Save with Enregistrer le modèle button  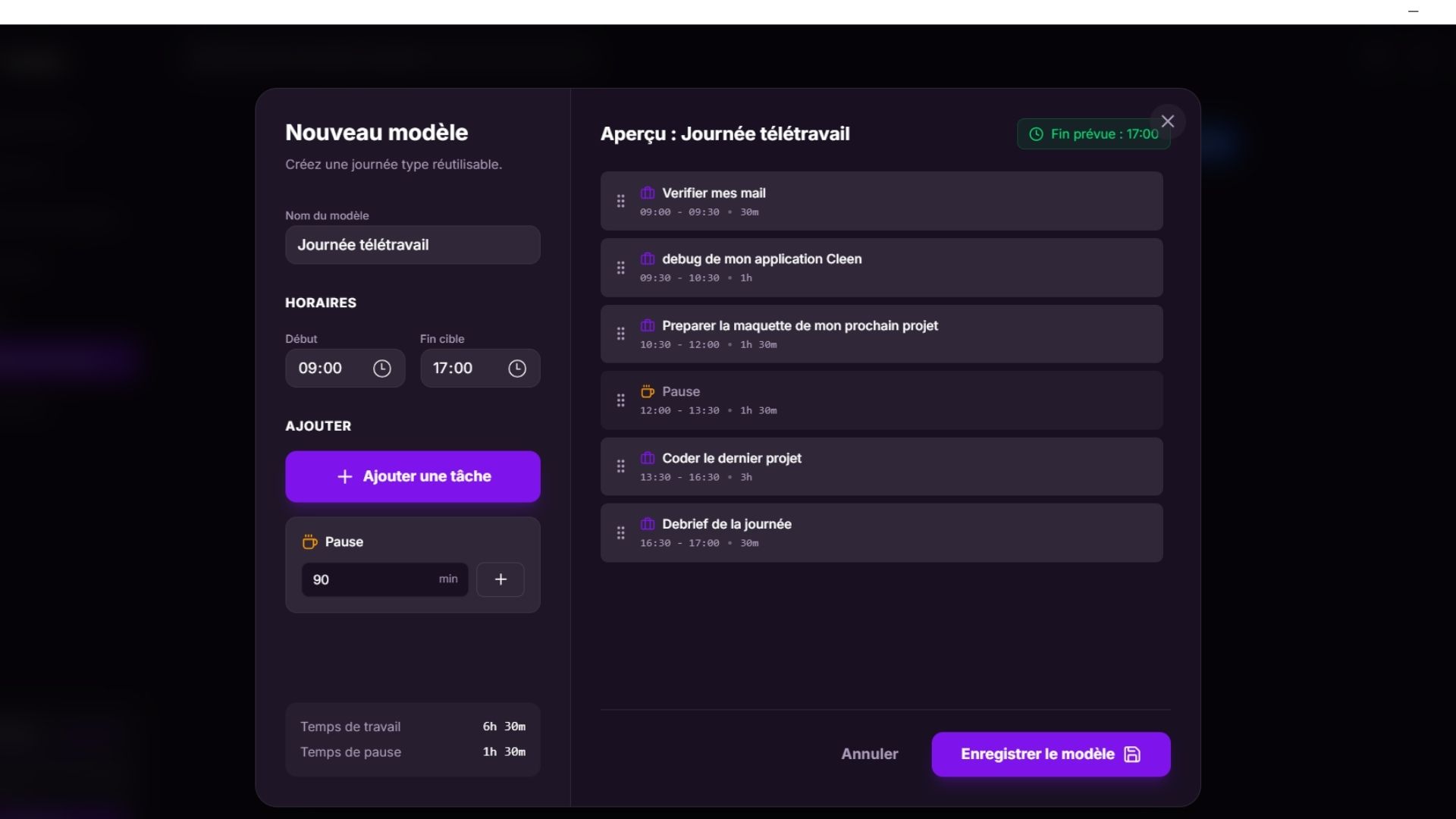point(1050,754)
